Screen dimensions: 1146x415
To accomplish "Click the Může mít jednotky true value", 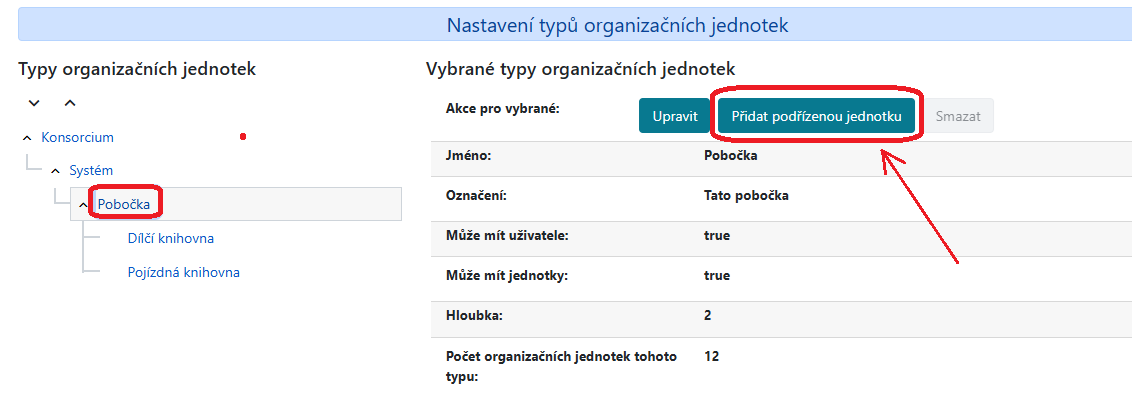I will tap(717, 276).
